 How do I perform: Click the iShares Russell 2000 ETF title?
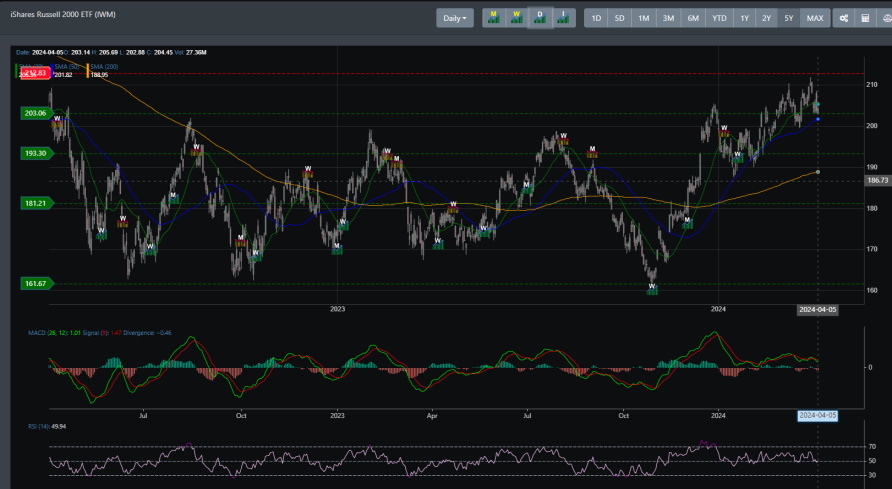point(63,14)
